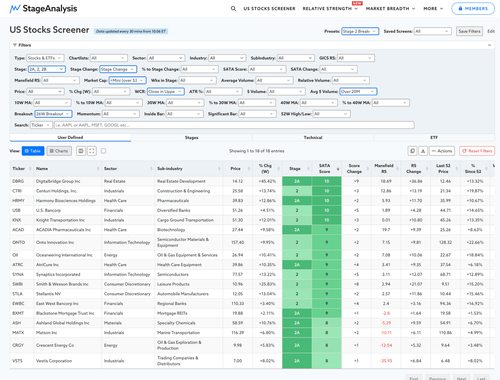Collapse the Filters panel using the minus icon
Image resolution: width=500 pixels, height=380 pixels.
[x=489, y=45]
